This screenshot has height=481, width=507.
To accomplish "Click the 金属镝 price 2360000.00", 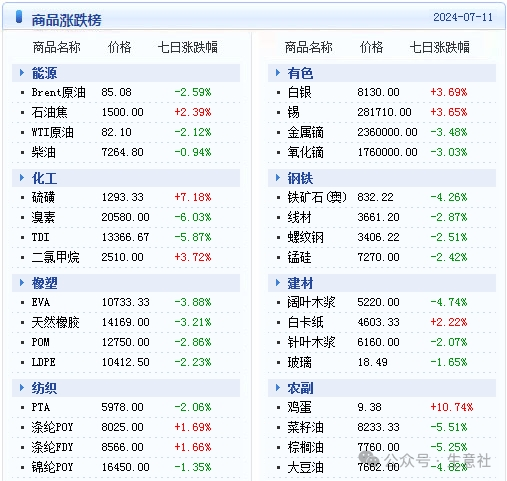I will (387, 132).
